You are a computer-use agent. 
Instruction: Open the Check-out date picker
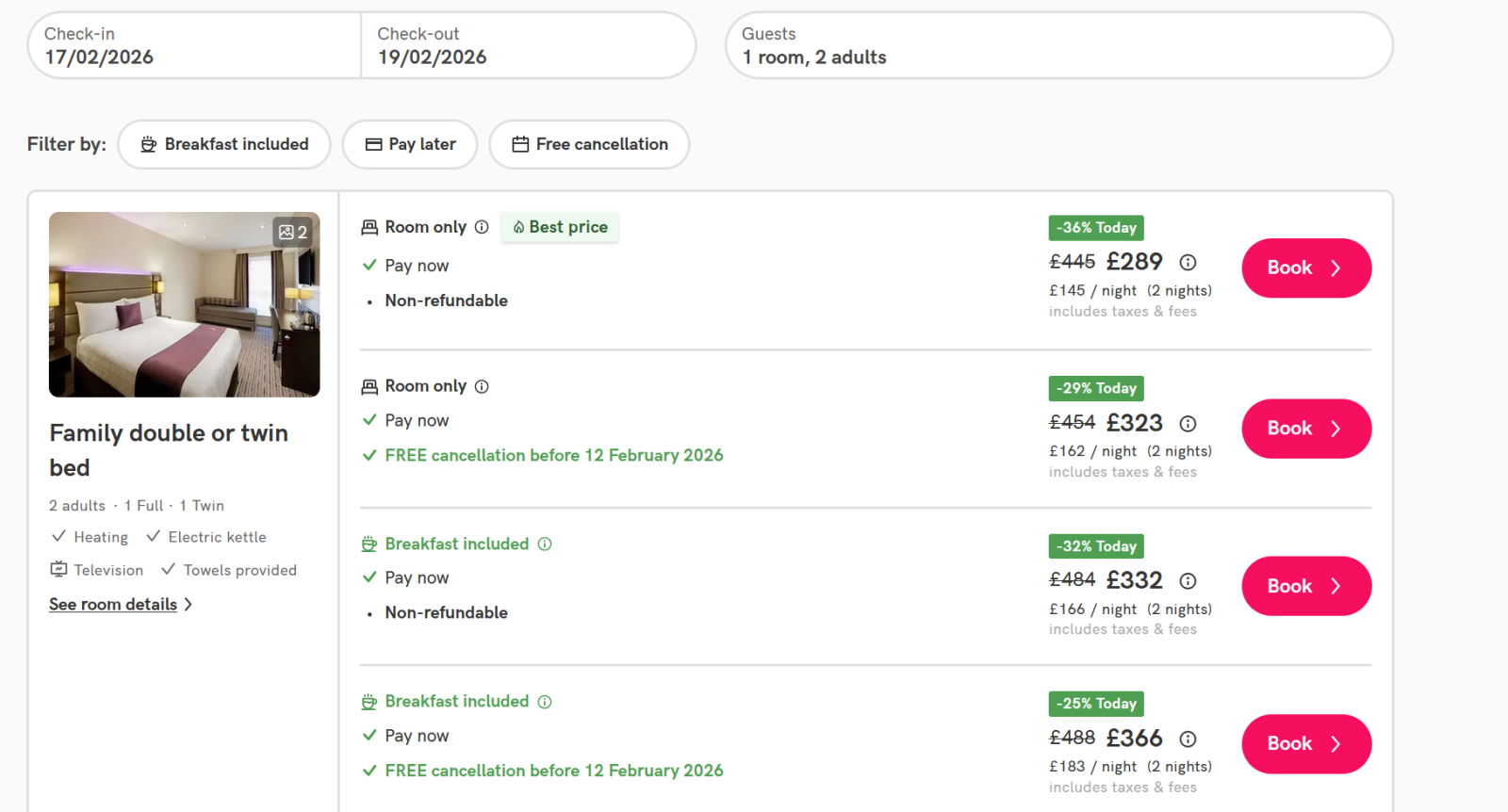coord(527,45)
